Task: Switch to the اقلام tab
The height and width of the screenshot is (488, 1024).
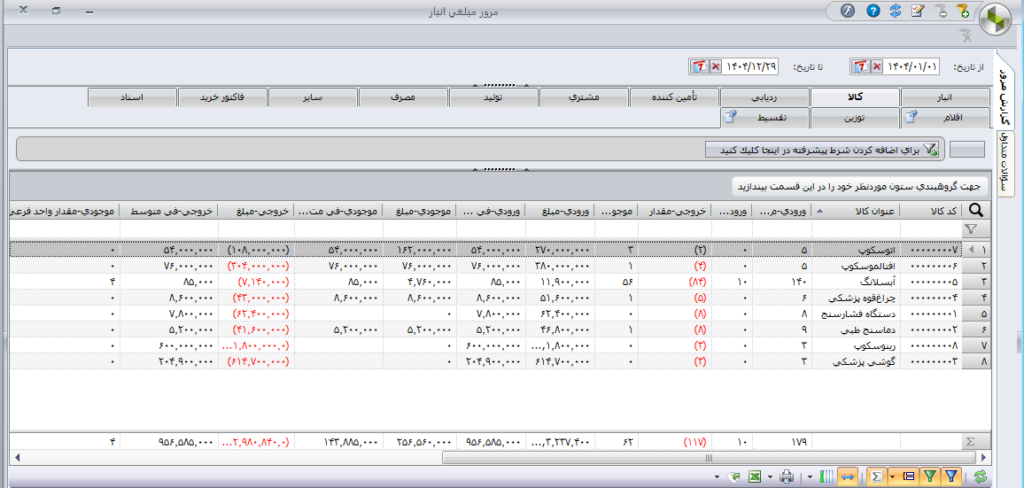Action: tap(945, 118)
